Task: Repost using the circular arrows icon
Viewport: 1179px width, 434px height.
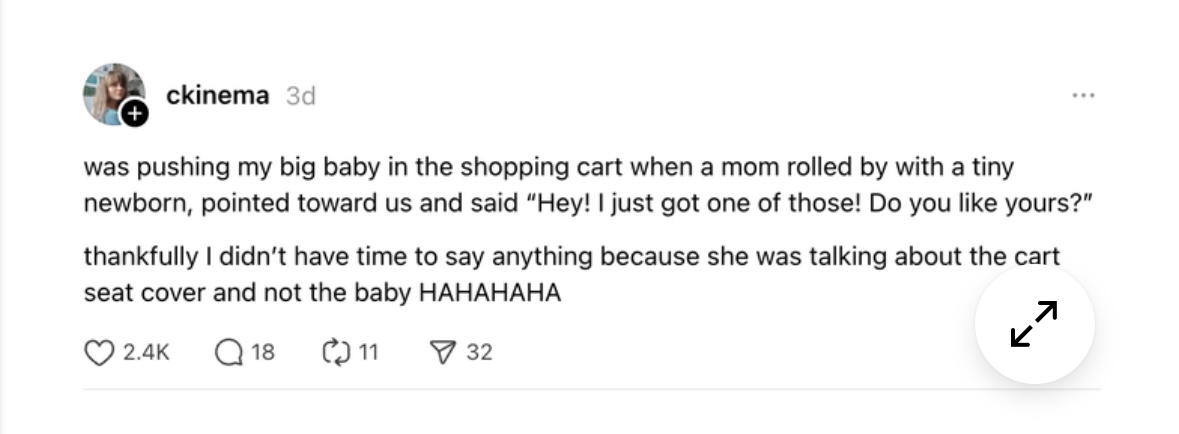Action: point(333,352)
